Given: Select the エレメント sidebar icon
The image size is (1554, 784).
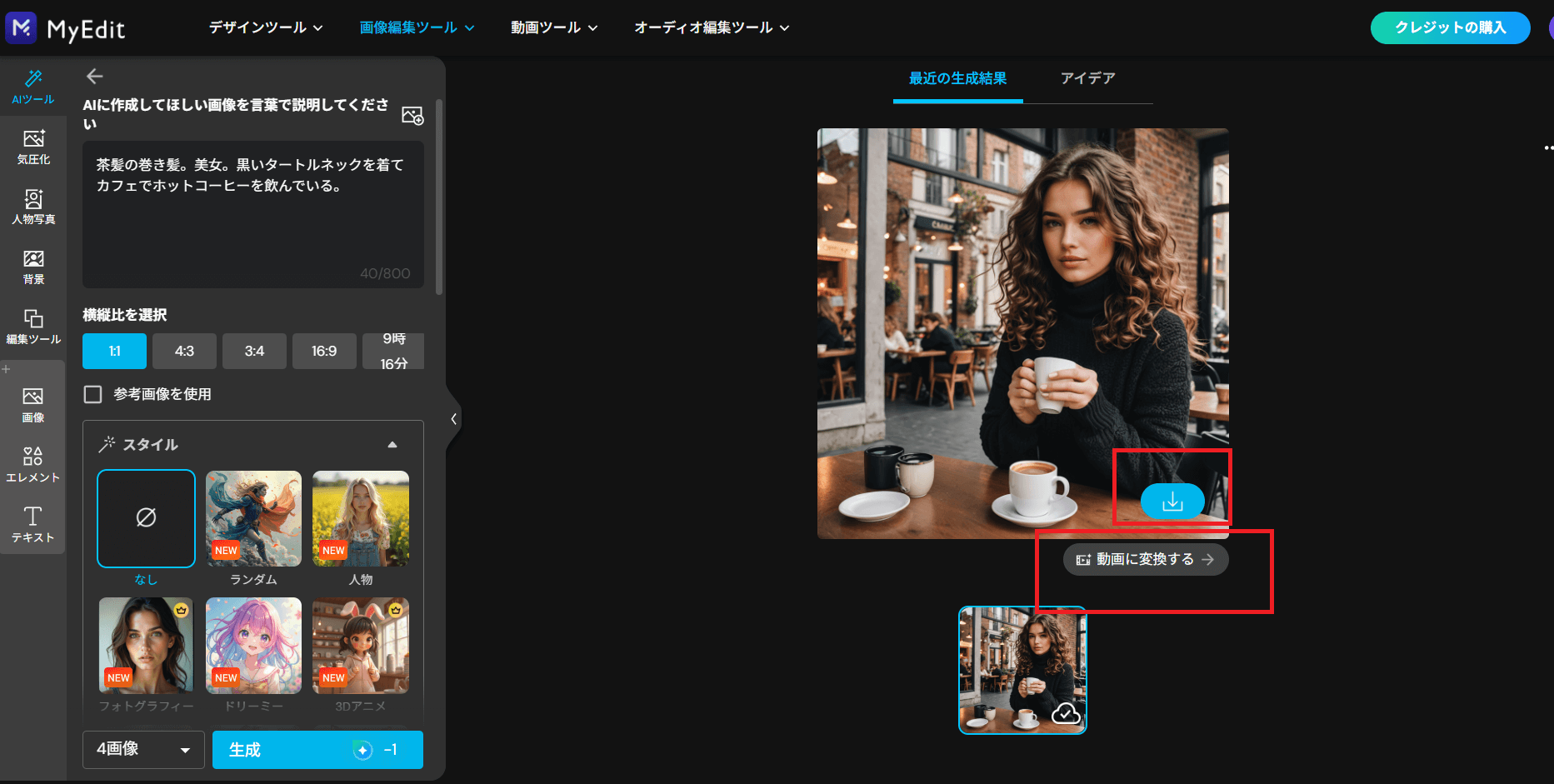Looking at the screenshot, I should [33, 464].
